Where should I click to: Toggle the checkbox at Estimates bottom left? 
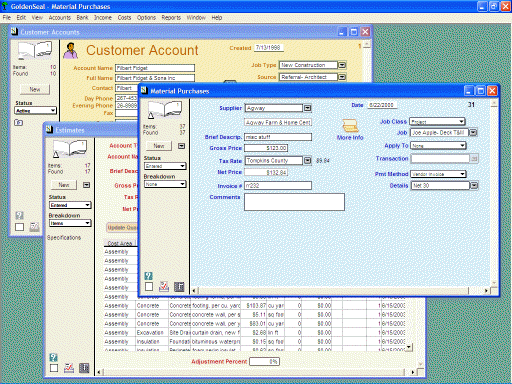54,368
